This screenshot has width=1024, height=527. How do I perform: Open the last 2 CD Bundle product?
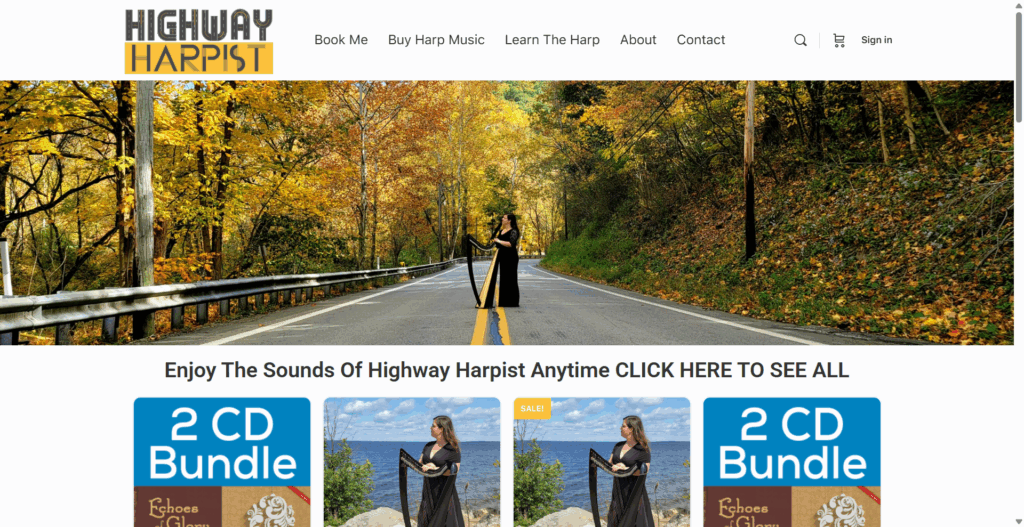pos(792,462)
